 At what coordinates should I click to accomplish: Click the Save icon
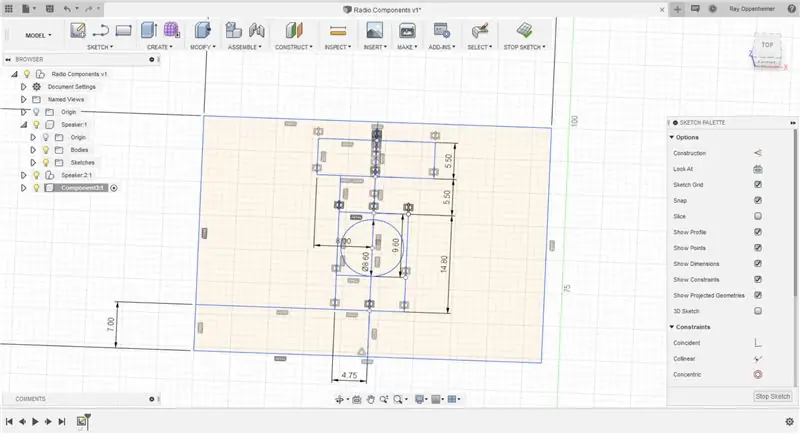[49, 9]
